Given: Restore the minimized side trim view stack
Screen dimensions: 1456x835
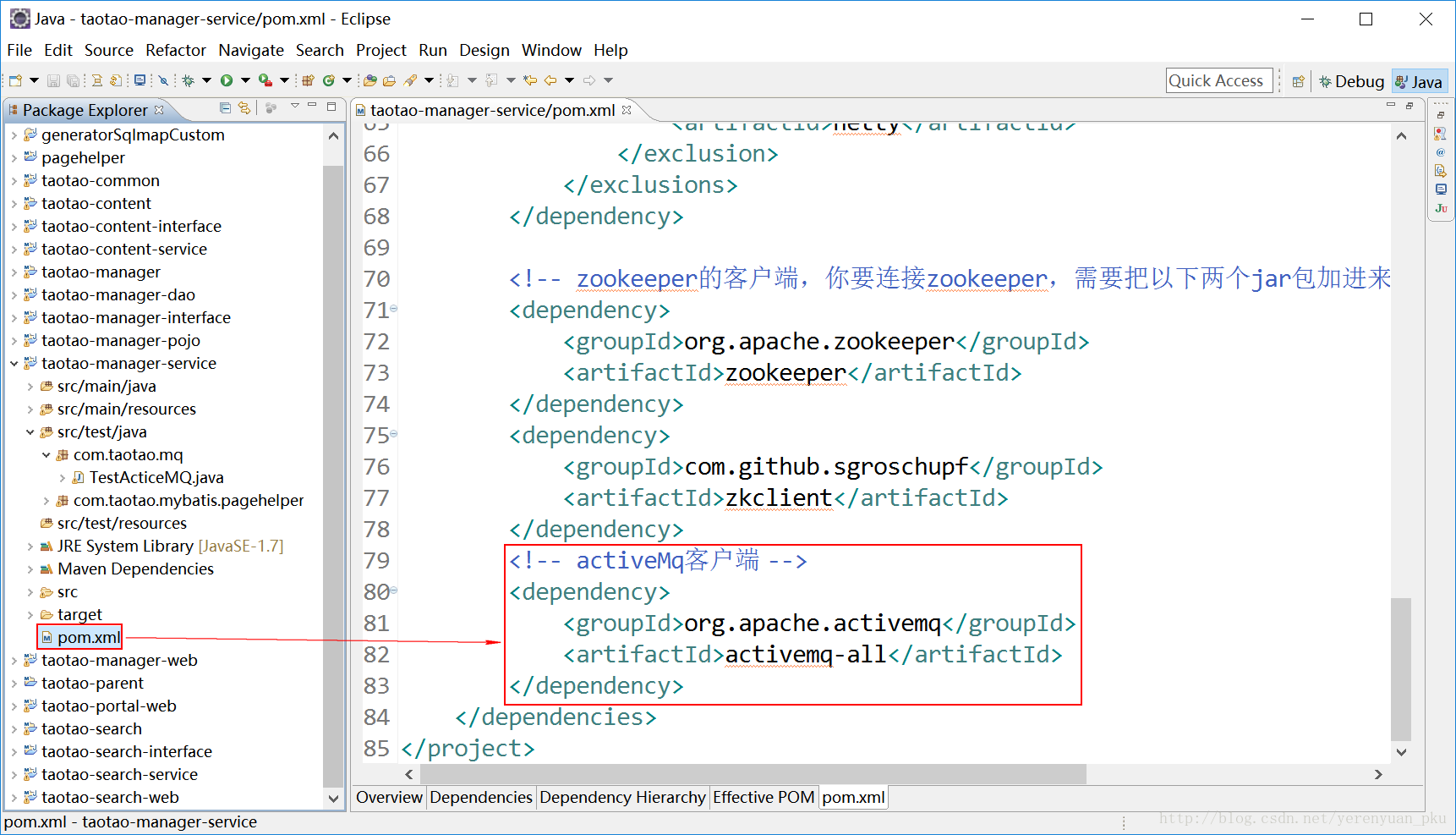Looking at the screenshot, I should coord(1441,114).
